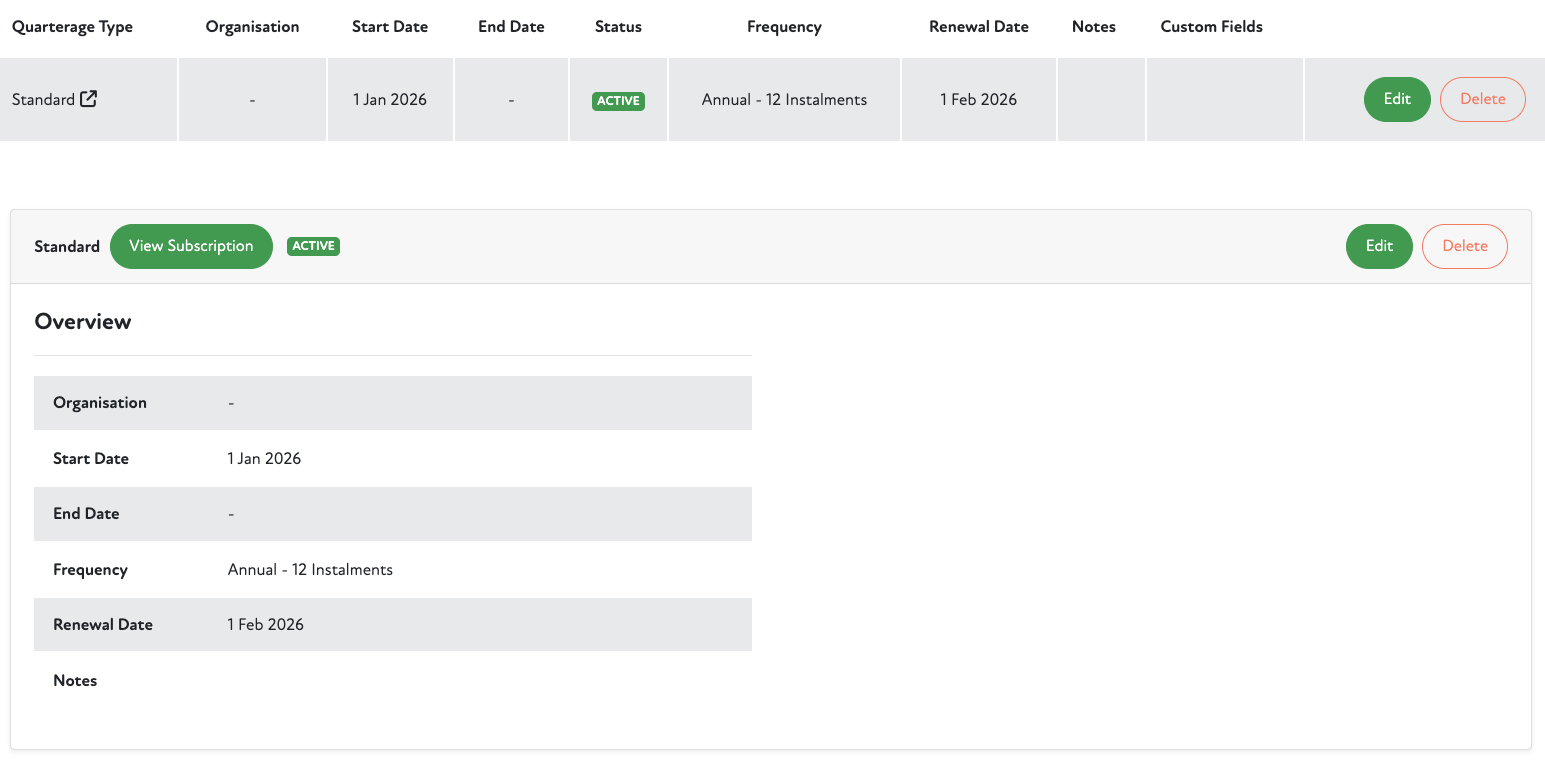Click the End Date column header
Screen dimensions: 1545x776
[x=511, y=27]
